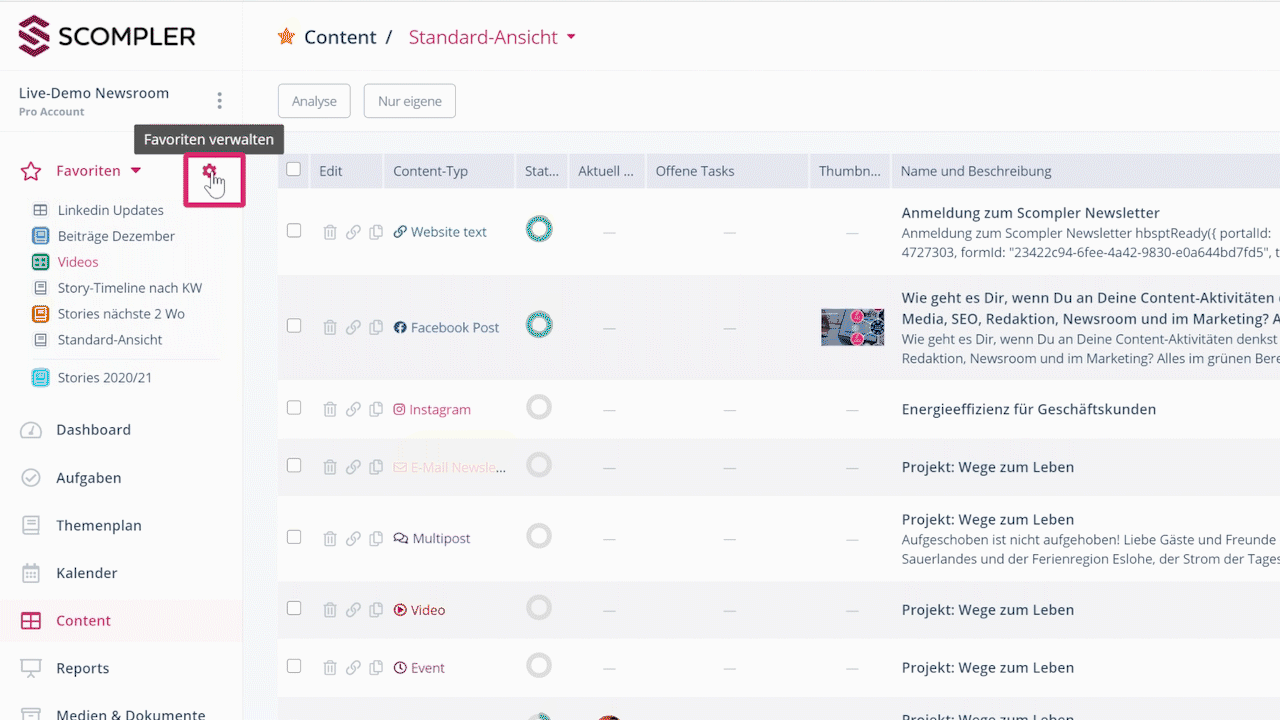The width and height of the screenshot is (1280, 720).
Task: Click copy icon in Instagram row
Action: click(x=376, y=409)
